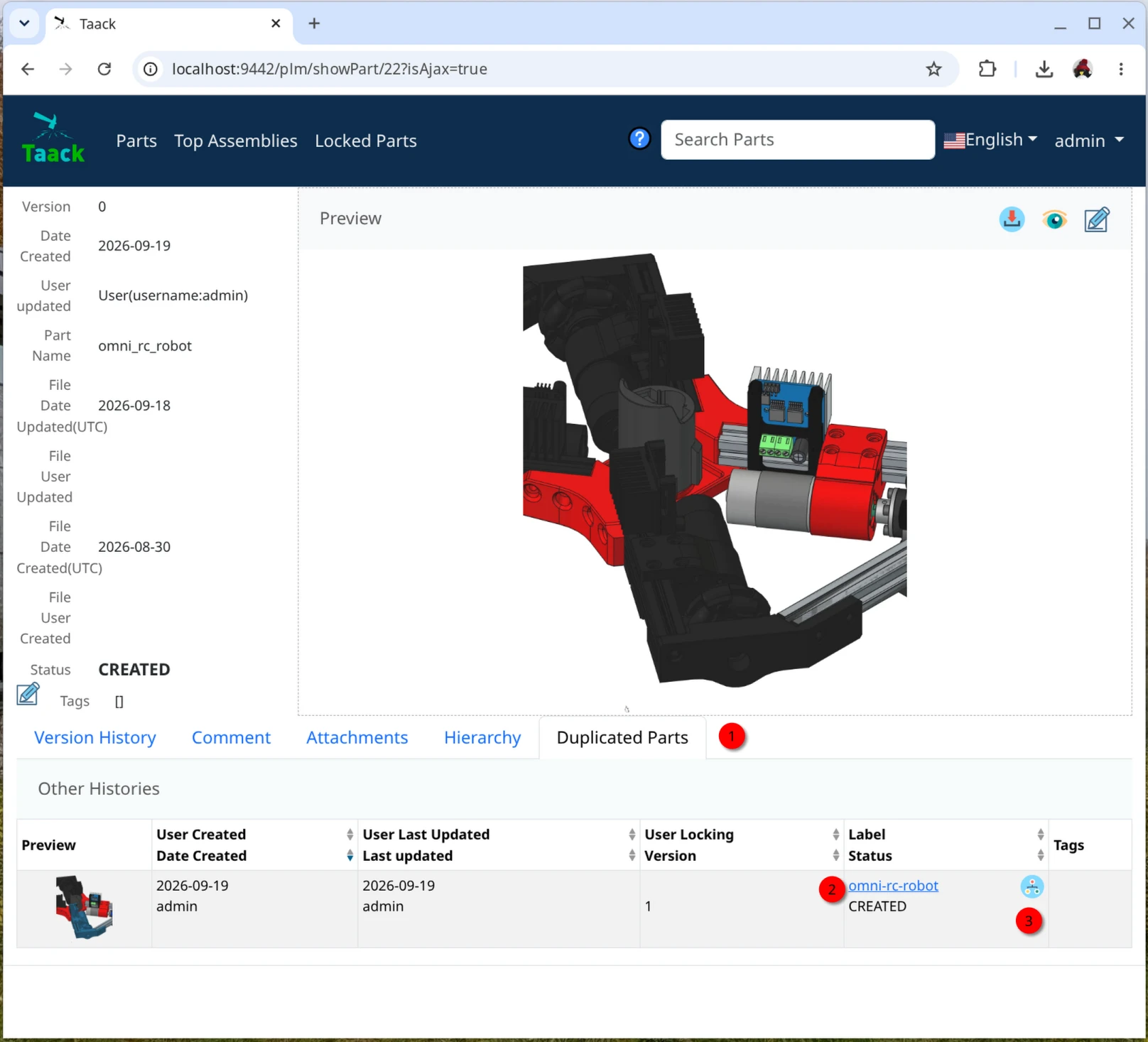The width and height of the screenshot is (1148, 1042).
Task: Expand the tab search dropdown arrow
Action: coord(24,23)
